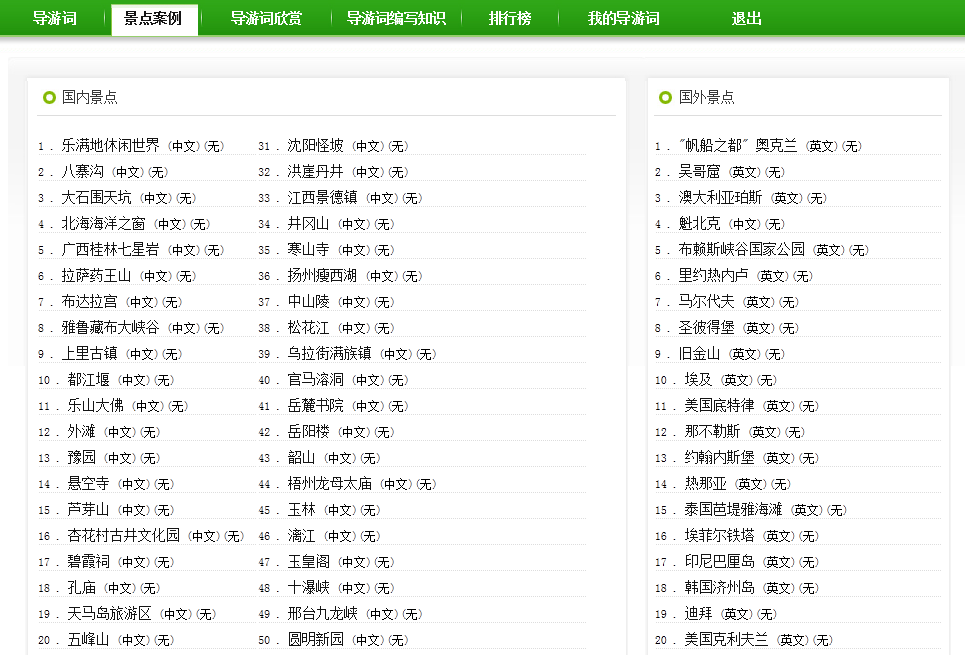Select 里约热内卢 entry
Image resolution: width=965 pixels, height=655 pixels.
click(x=713, y=275)
